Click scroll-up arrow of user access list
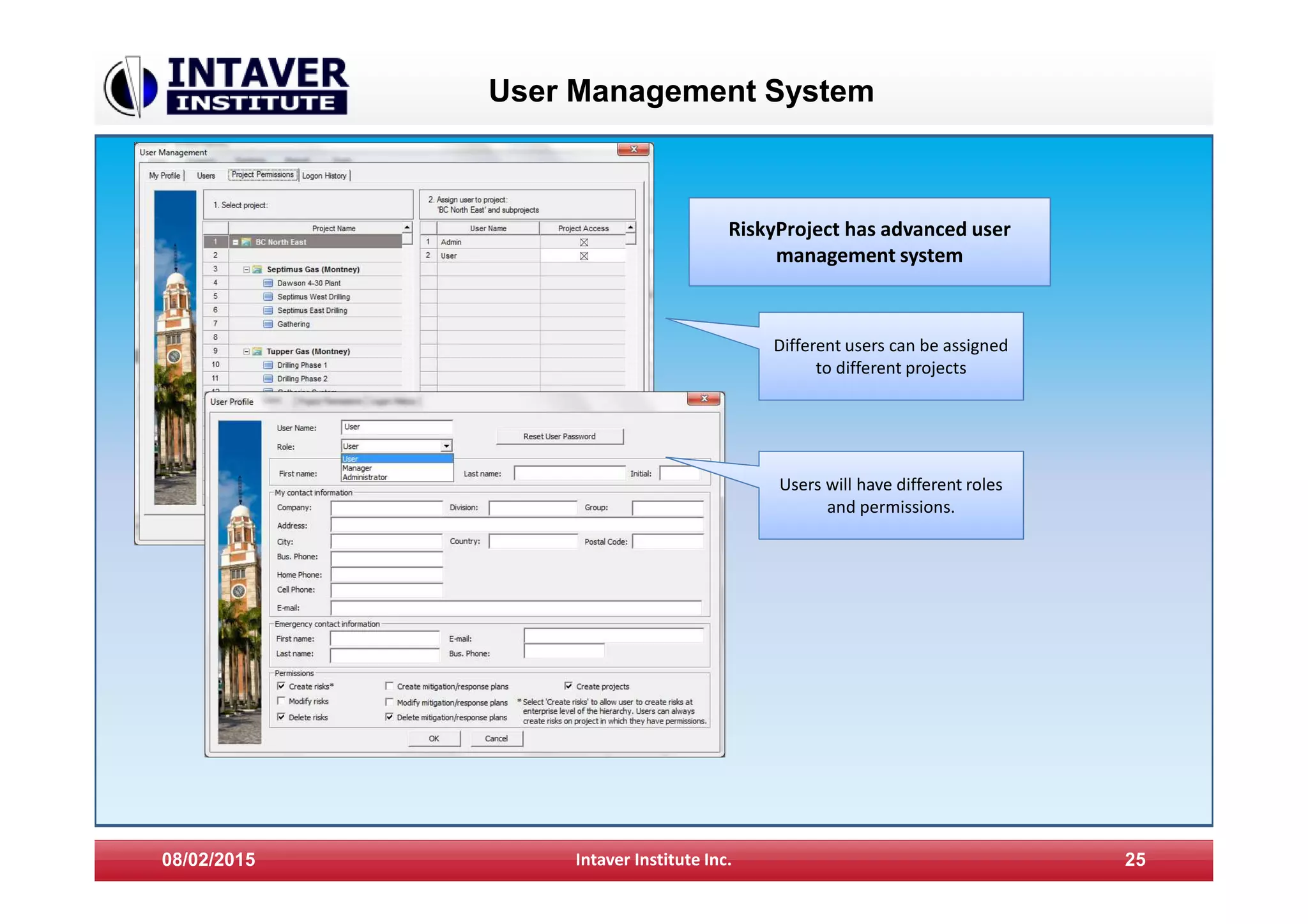The image size is (1308, 924). click(630, 228)
